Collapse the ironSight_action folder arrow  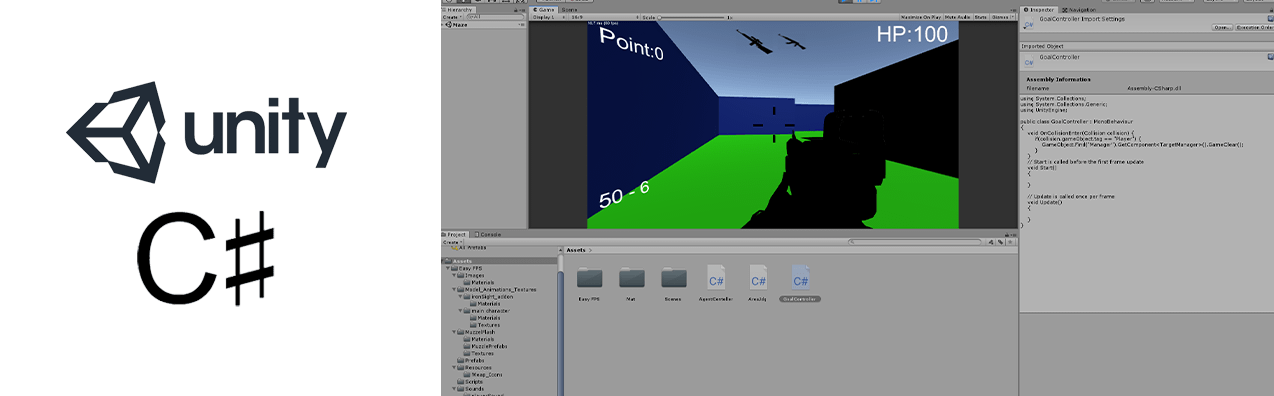click(x=459, y=296)
